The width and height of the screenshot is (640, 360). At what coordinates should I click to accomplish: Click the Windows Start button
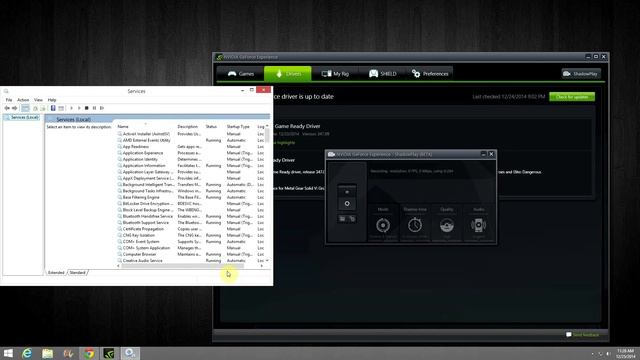point(8,353)
